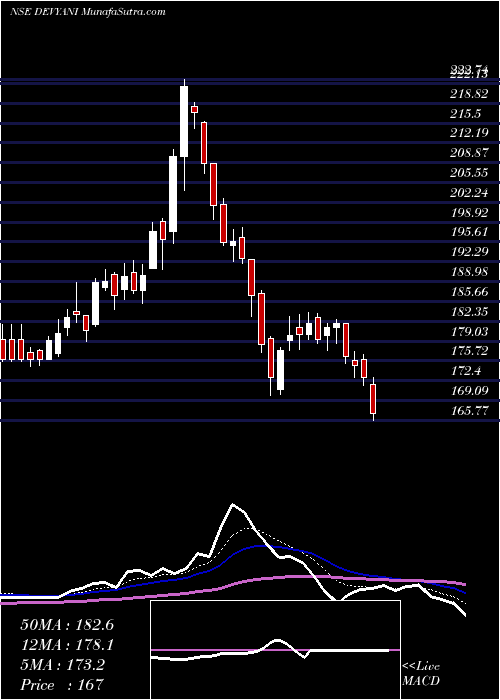500x700 pixels.
Task: Click the 202.24 price level label
Action: (469, 193)
